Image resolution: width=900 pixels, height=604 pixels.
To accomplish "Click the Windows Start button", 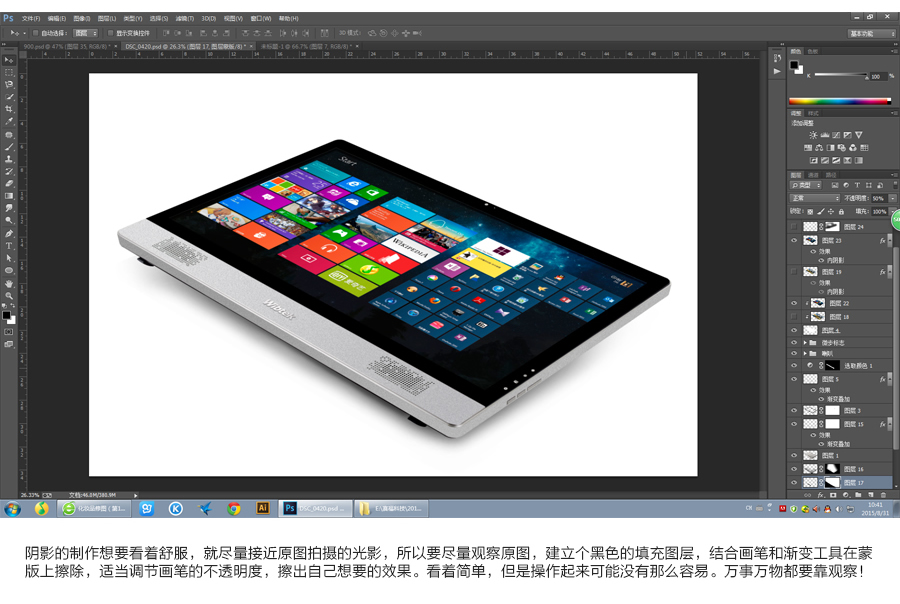I will (12, 509).
